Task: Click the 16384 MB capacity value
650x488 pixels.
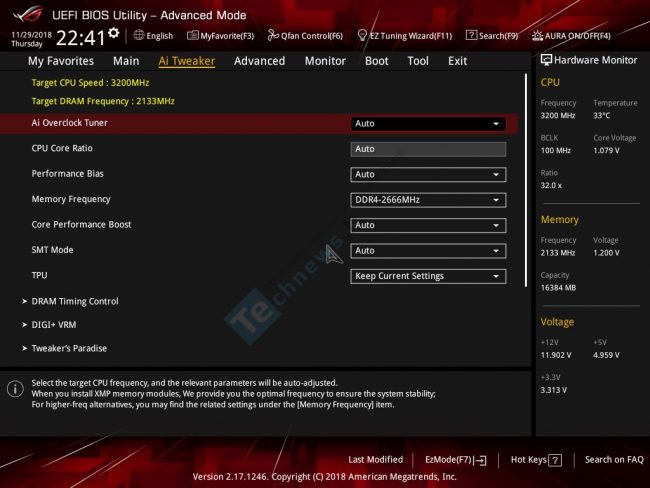Action: click(x=558, y=288)
